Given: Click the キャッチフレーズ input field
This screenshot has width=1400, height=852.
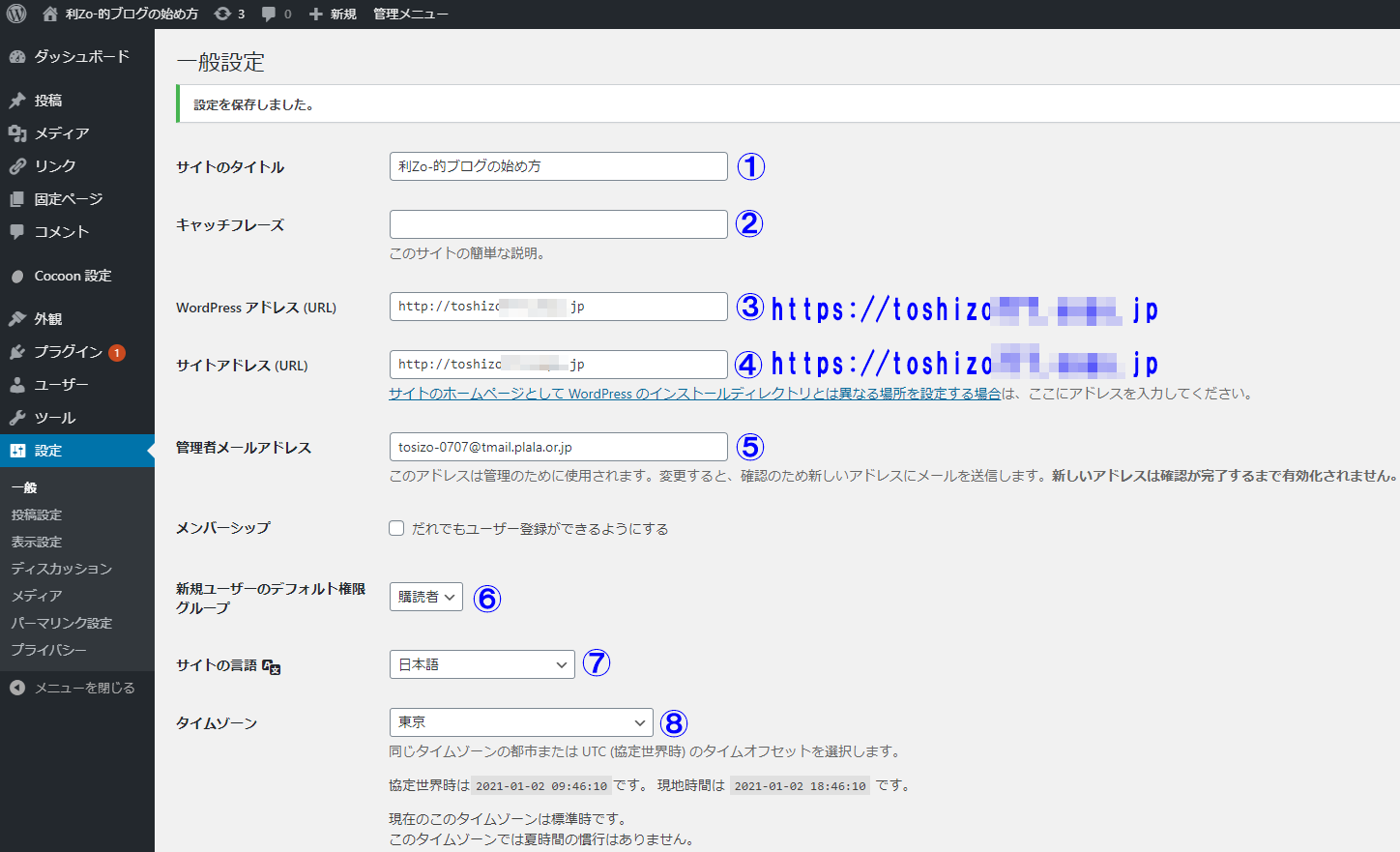Looking at the screenshot, I should [x=558, y=224].
